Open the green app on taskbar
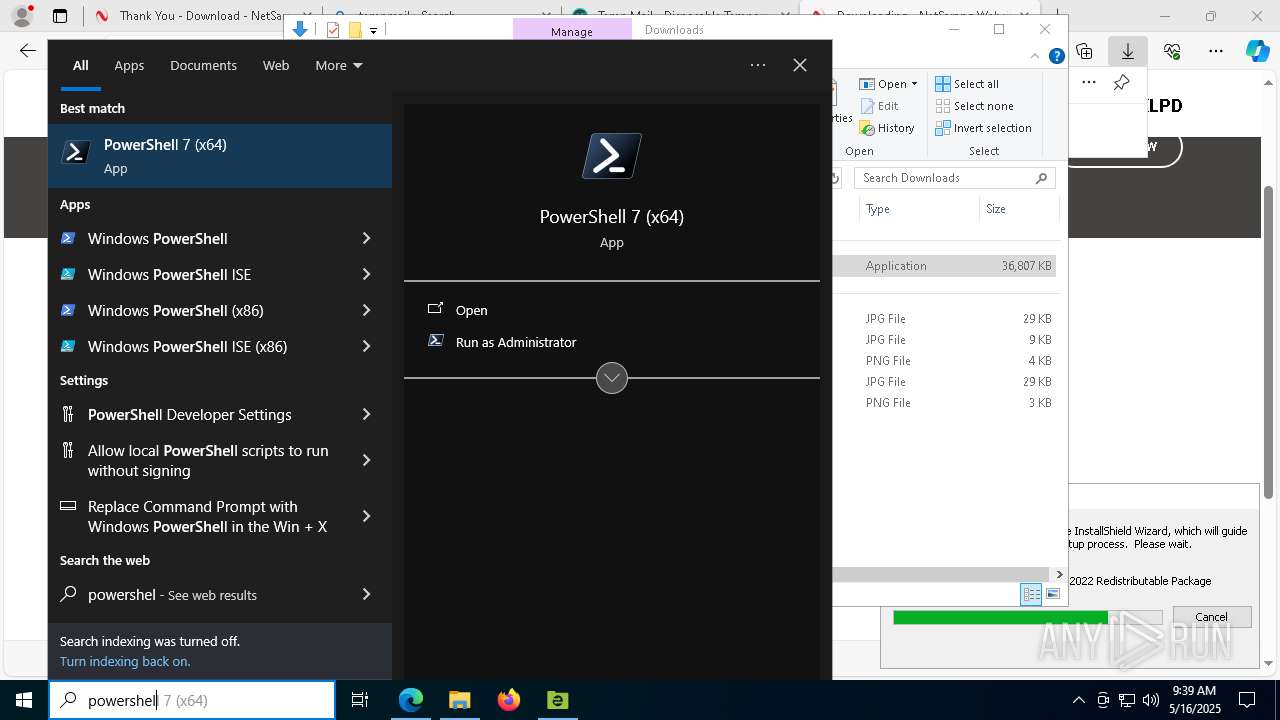The image size is (1280, 720). [x=557, y=700]
